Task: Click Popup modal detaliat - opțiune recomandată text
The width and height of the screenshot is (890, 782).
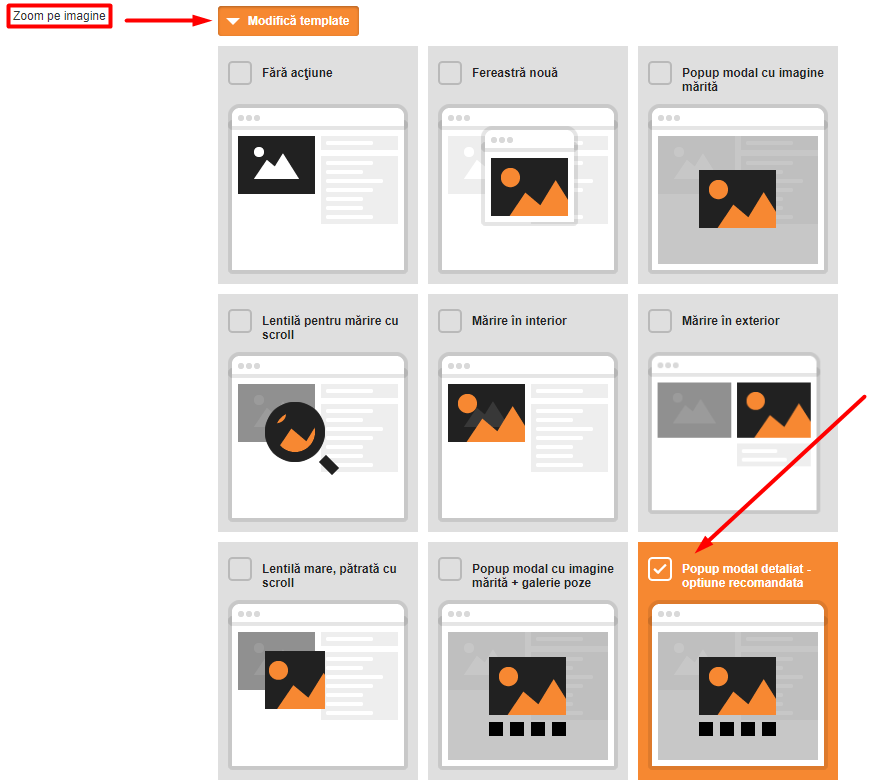Action: click(746, 576)
